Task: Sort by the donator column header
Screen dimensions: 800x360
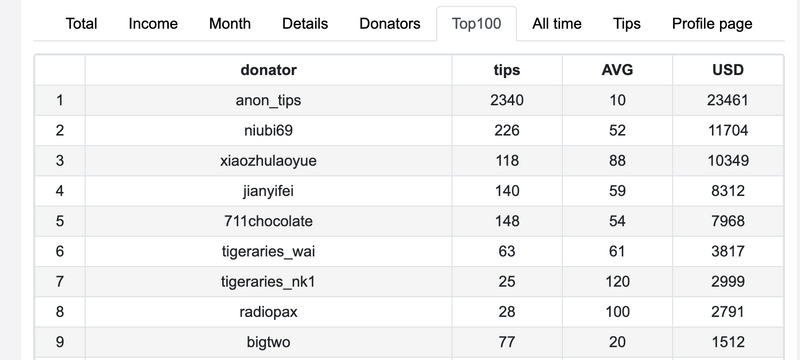Action: [268, 70]
